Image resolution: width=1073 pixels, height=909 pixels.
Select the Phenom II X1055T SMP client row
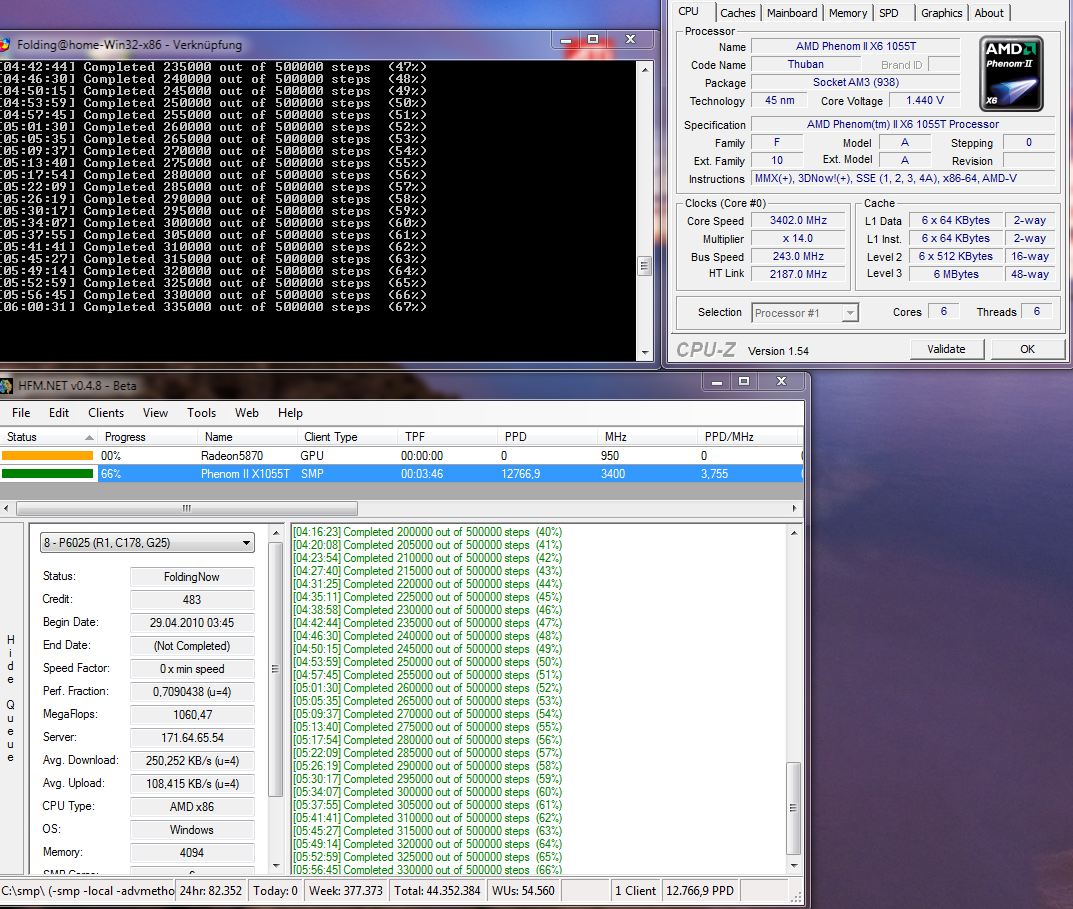pyautogui.click(x=401, y=474)
